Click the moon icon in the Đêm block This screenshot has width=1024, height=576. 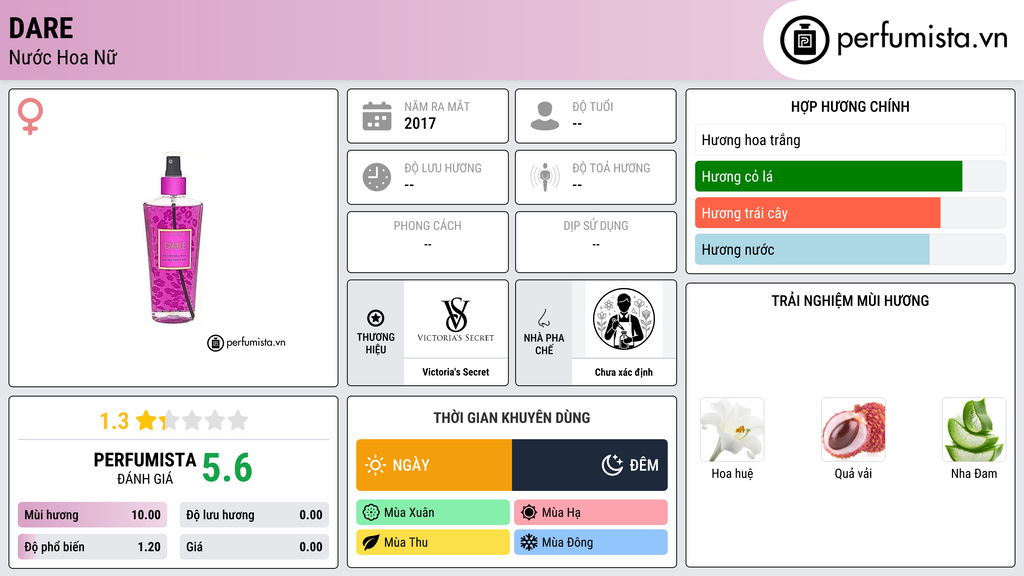(612, 465)
